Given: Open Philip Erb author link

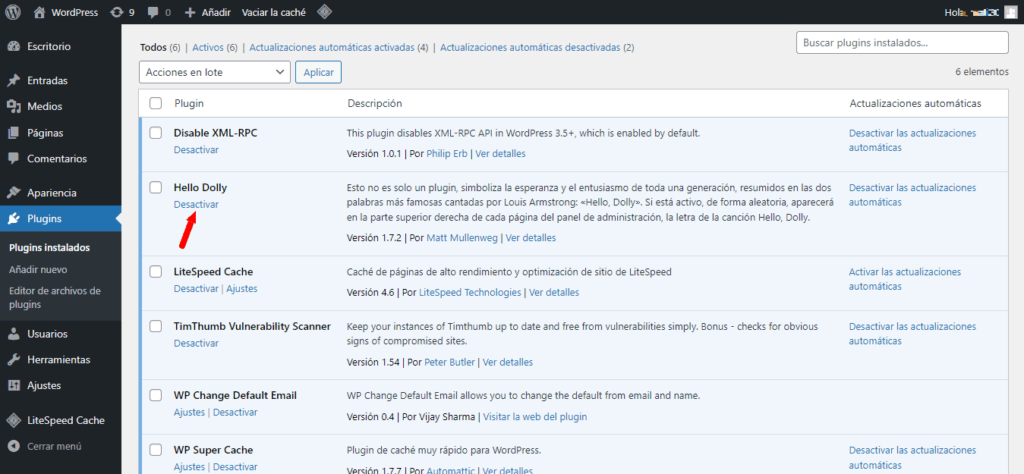Looking at the screenshot, I should 447,154.
